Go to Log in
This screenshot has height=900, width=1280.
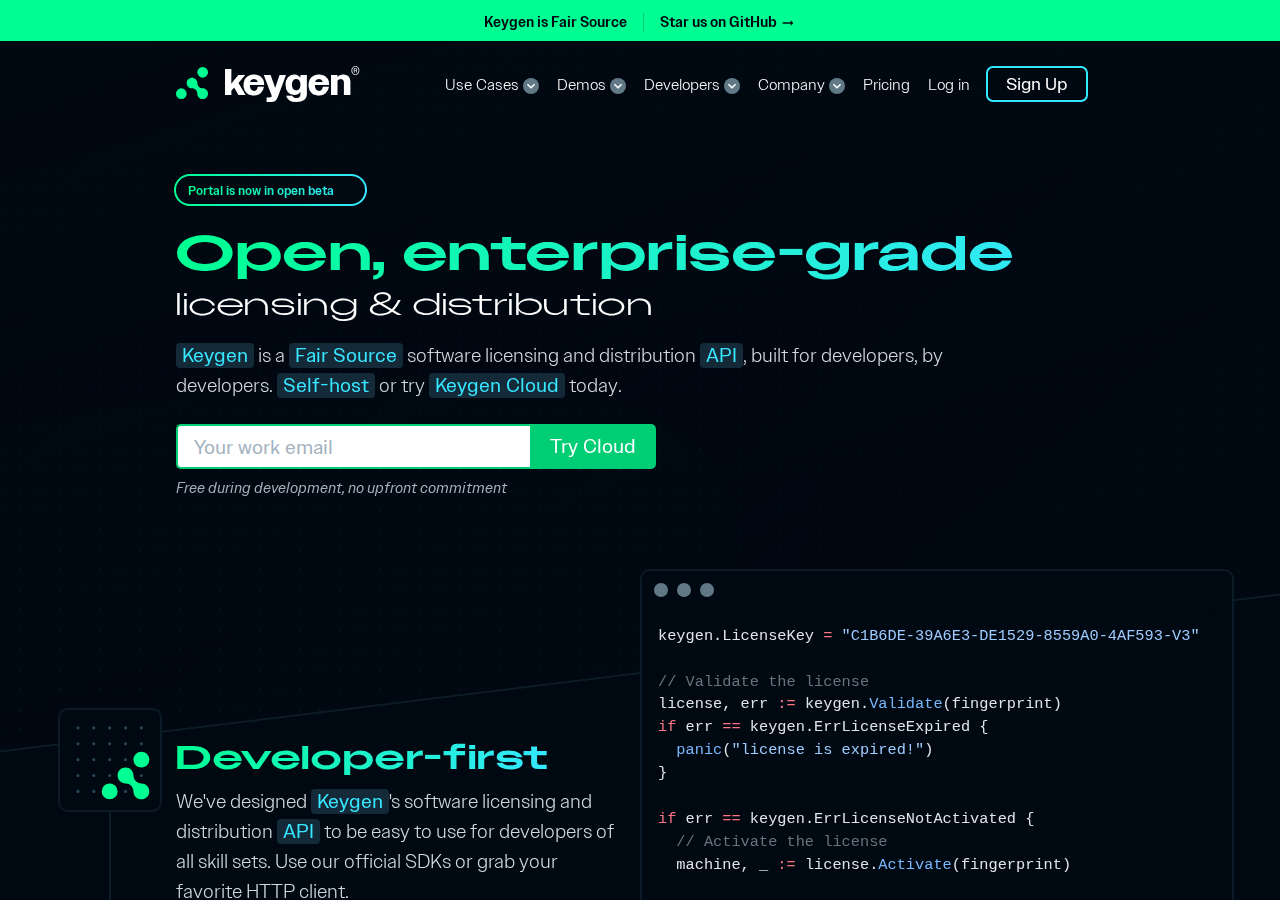click(949, 85)
